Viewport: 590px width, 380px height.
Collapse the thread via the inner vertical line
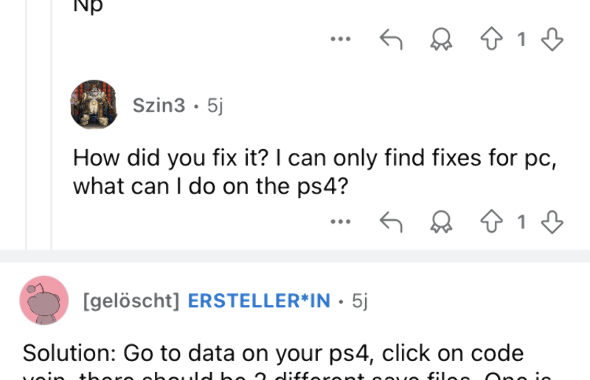(51, 125)
